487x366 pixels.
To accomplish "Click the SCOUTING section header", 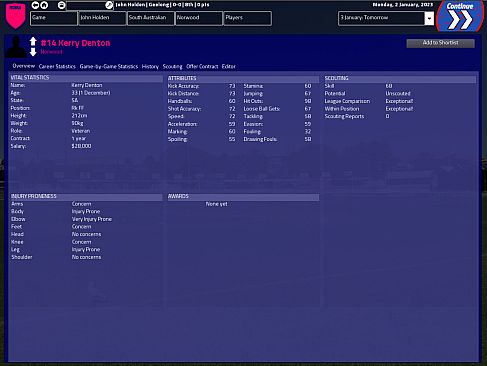I will pos(400,78).
